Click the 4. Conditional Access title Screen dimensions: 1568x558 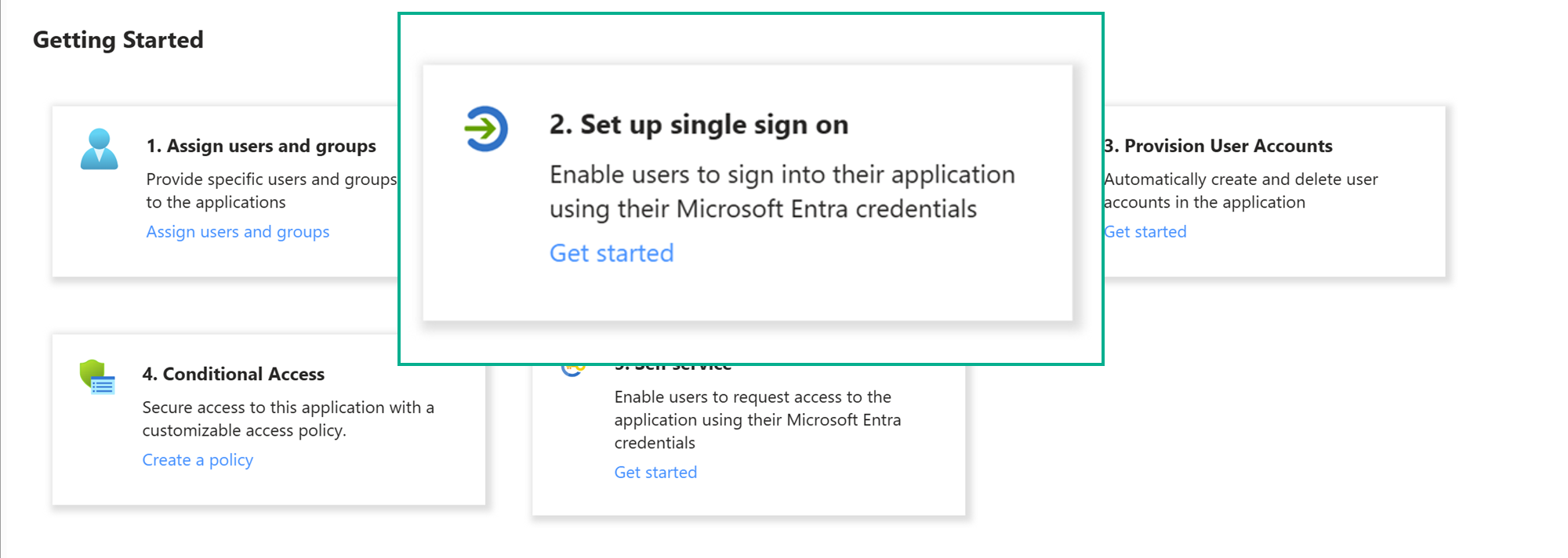click(x=234, y=374)
